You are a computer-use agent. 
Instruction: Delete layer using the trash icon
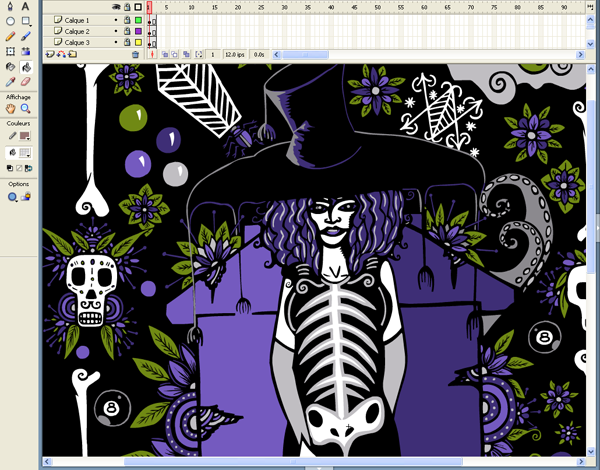pos(135,55)
